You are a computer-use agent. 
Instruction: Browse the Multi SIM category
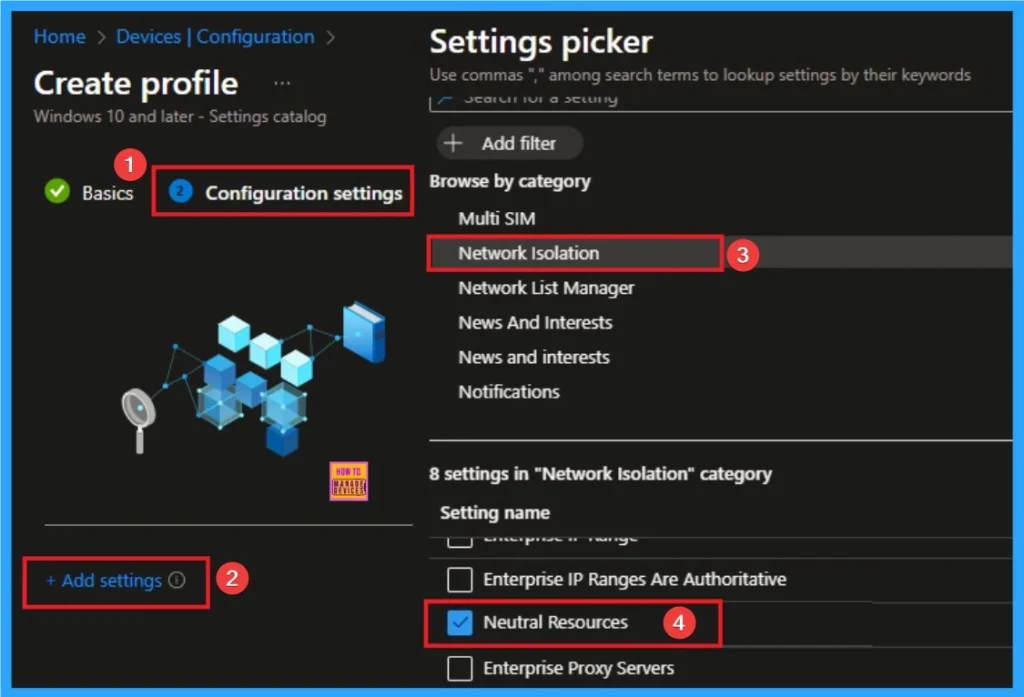[x=497, y=218]
